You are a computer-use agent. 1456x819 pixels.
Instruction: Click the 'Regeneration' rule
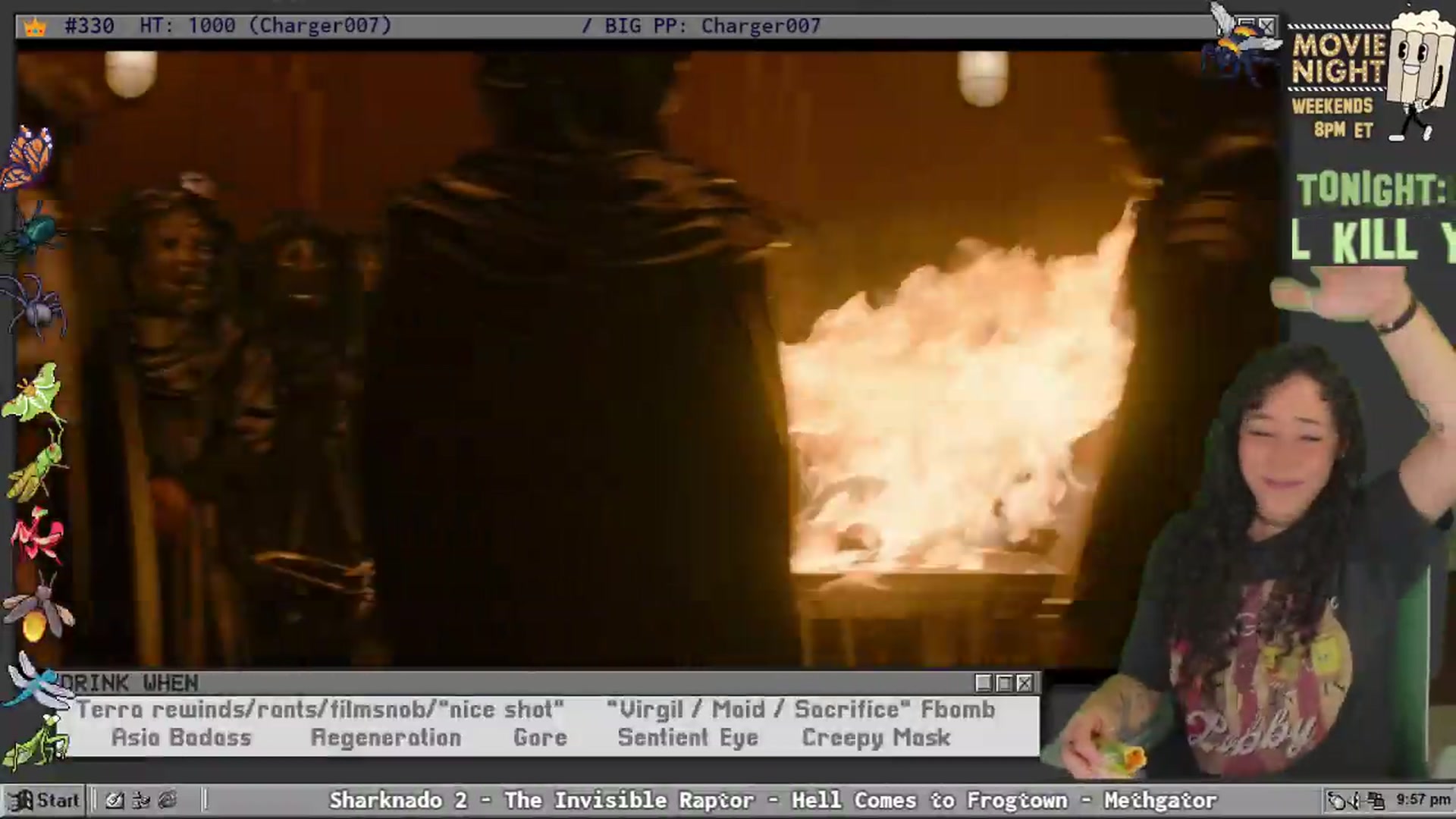[386, 738]
